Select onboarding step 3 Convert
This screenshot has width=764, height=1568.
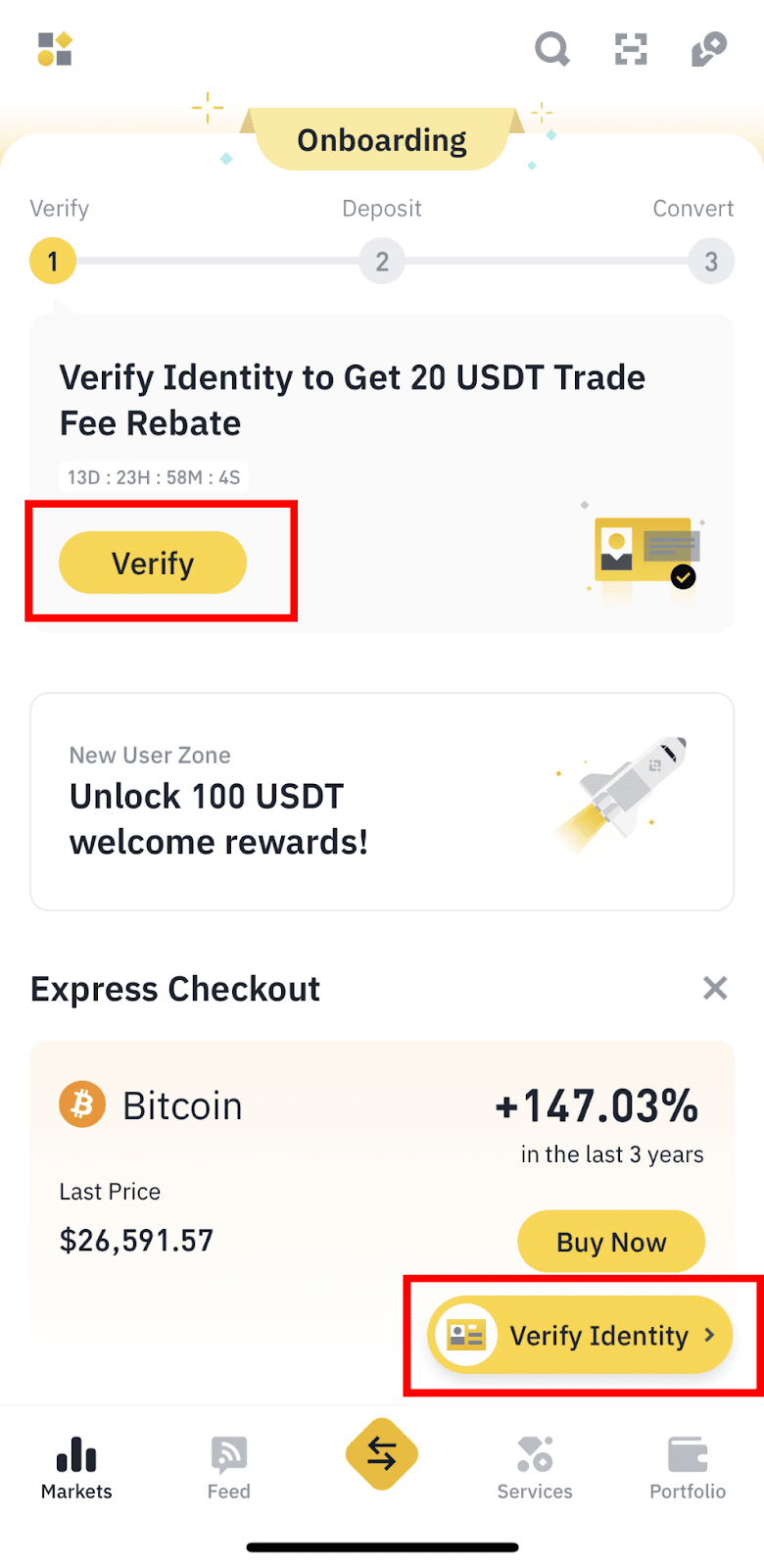tap(711, 261)
